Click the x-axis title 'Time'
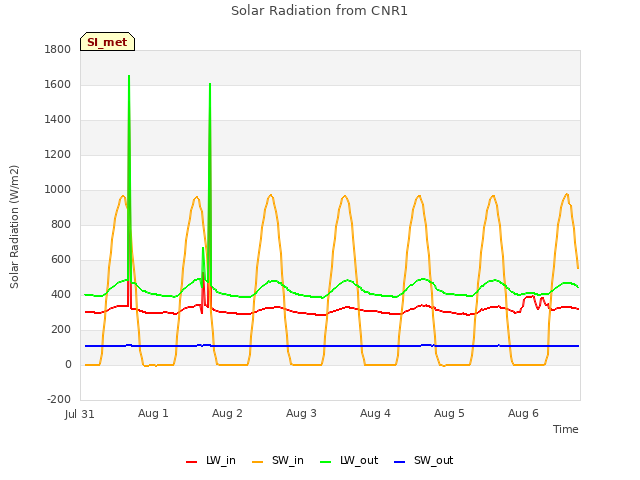The image size is (640, 480). (565, 429)
